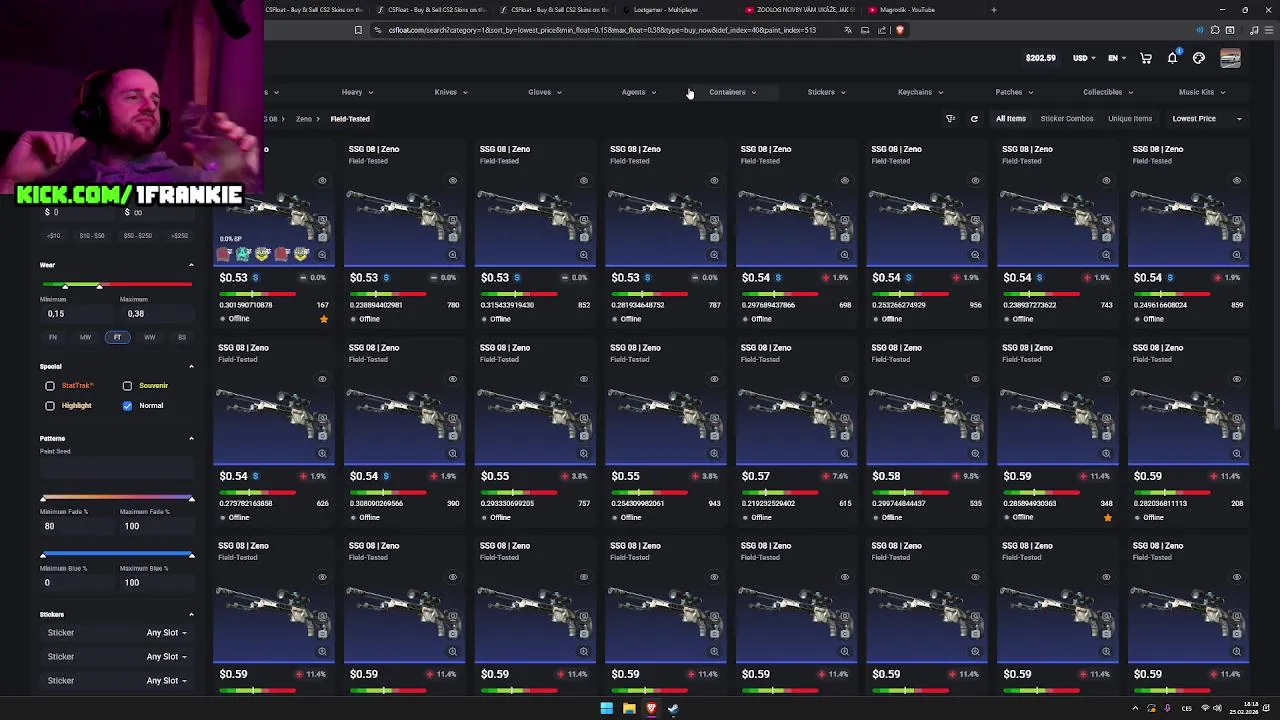Click the $202.59 balance button

pos(1040,58)
